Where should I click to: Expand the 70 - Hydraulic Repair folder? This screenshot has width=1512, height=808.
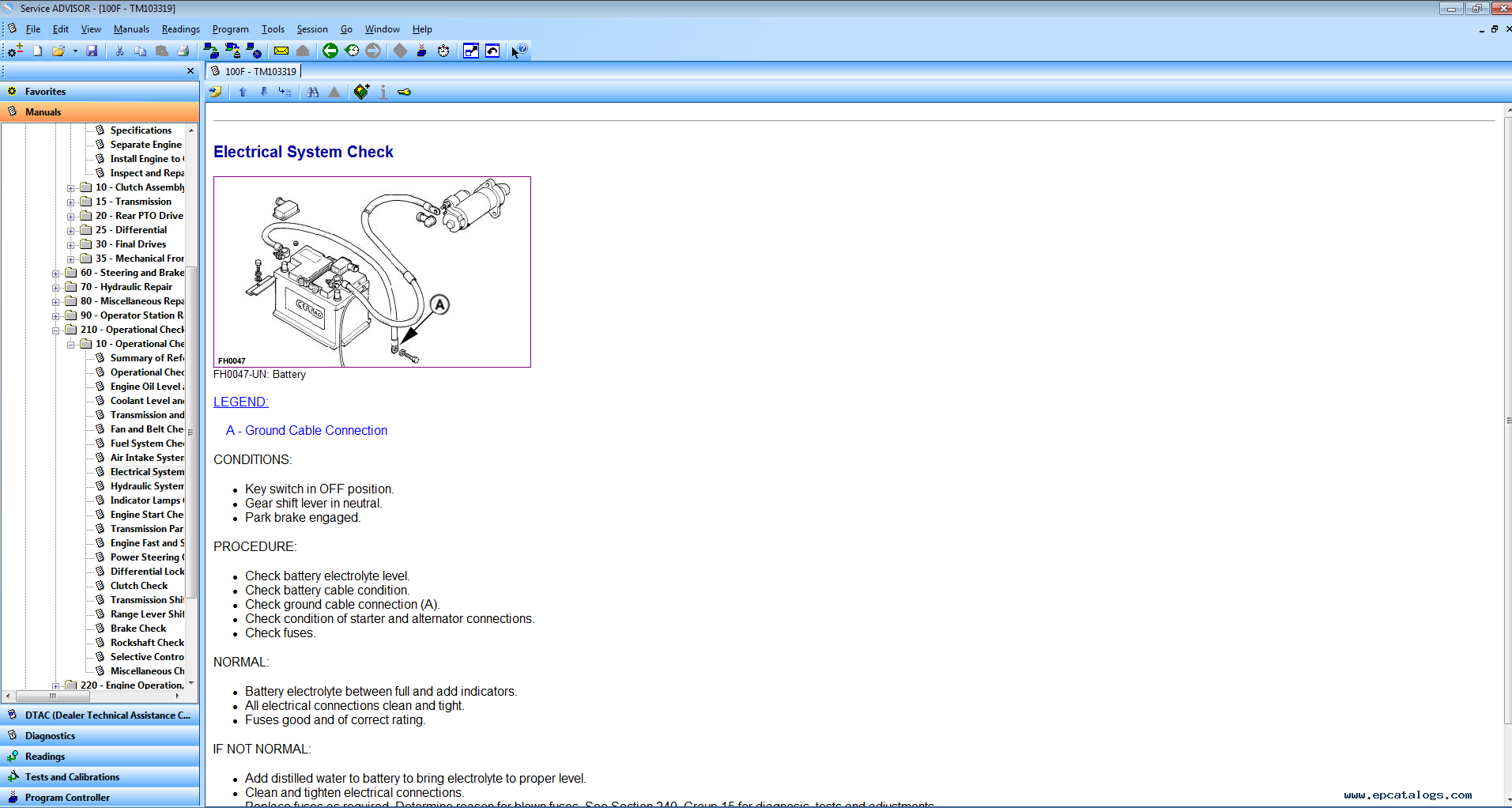pyautogui.click(x=56, y=288)
